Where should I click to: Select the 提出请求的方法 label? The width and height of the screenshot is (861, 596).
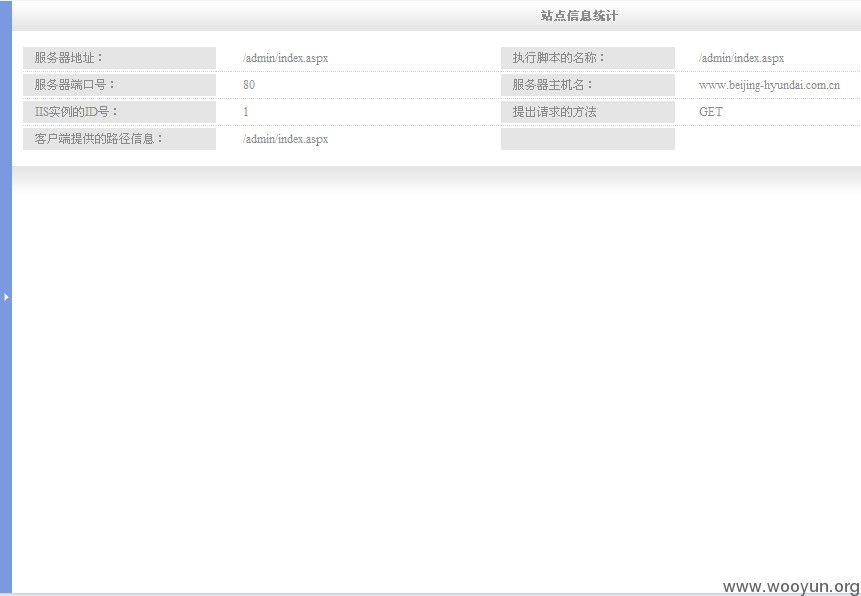click(554, 112)
